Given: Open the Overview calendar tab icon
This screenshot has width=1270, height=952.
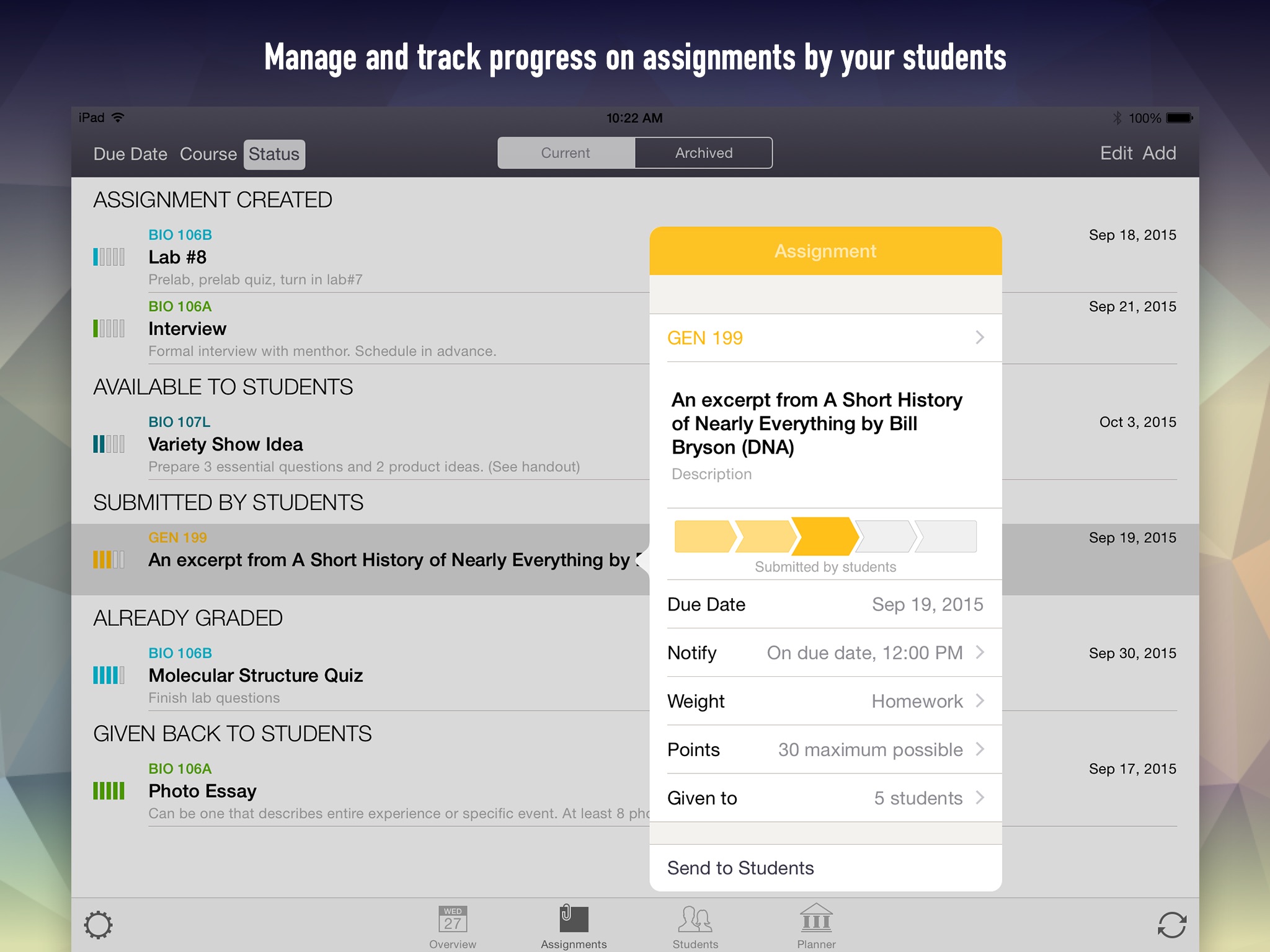Looking at the screenshot, I should [453, 920].
